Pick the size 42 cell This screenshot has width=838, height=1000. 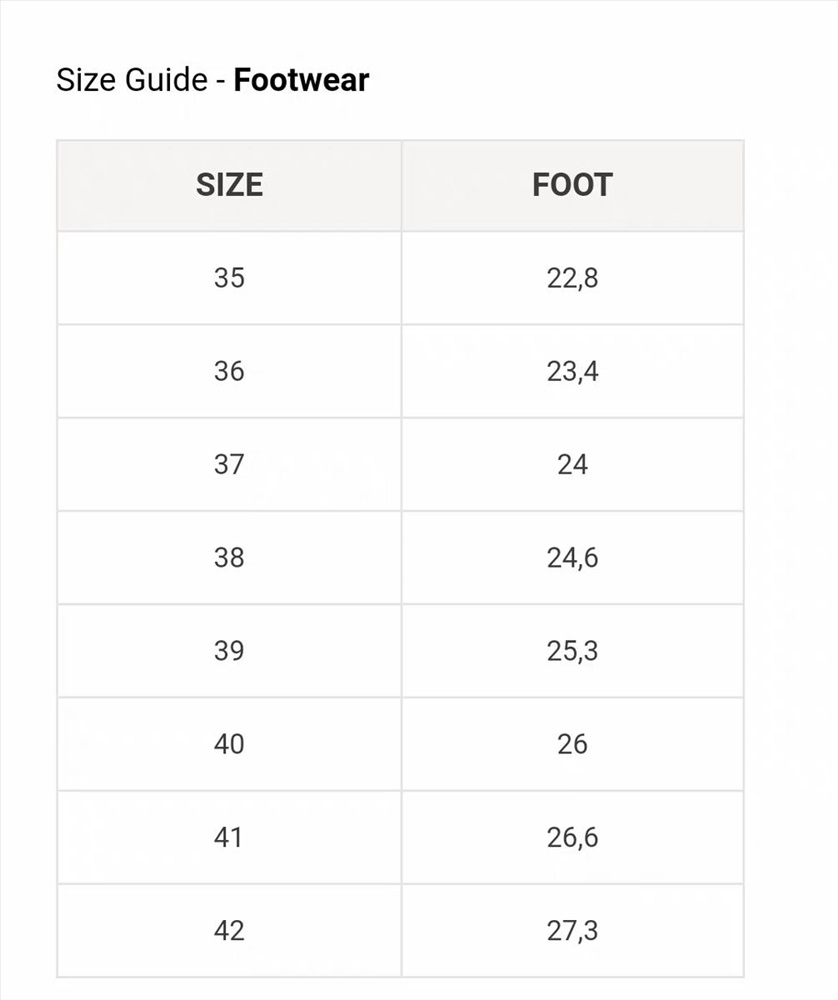tap(229, 931)
